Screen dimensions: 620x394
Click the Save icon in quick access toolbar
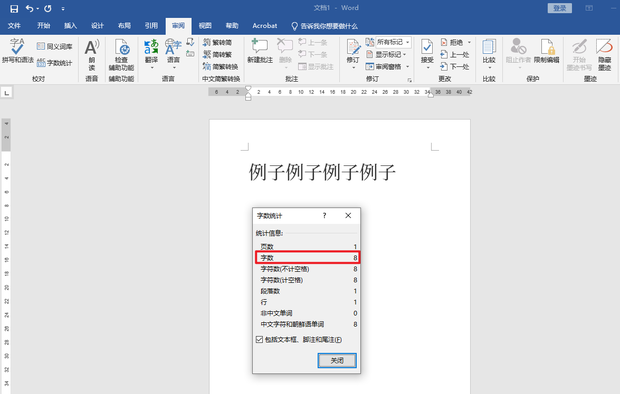(x=14, y=8)
